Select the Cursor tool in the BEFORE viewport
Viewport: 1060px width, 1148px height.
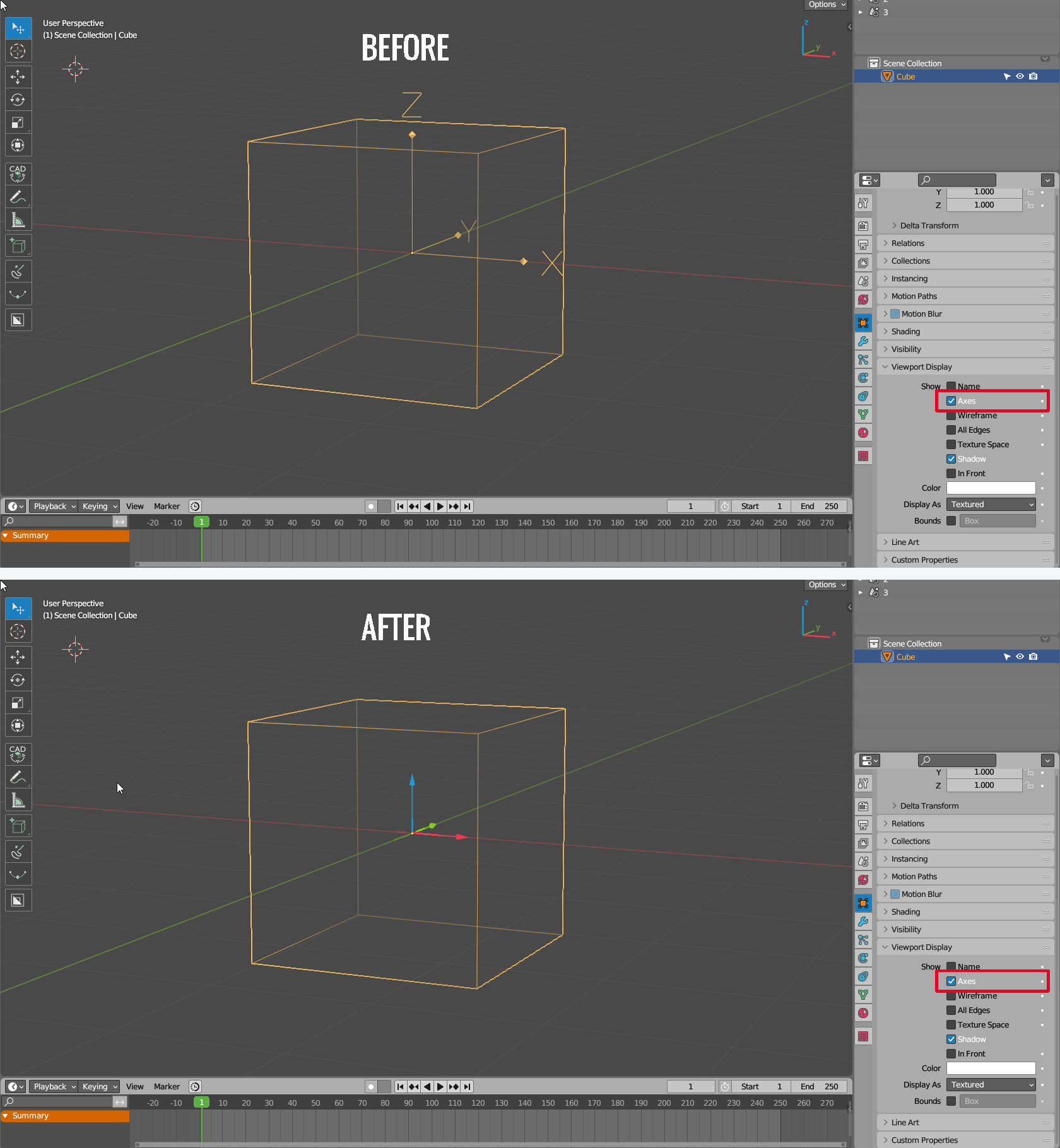tap(18, 51)
